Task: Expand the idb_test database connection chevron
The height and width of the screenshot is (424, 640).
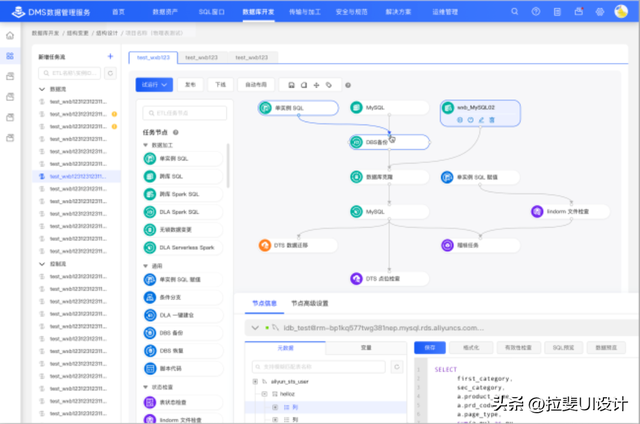Action: tap(255, 328)
